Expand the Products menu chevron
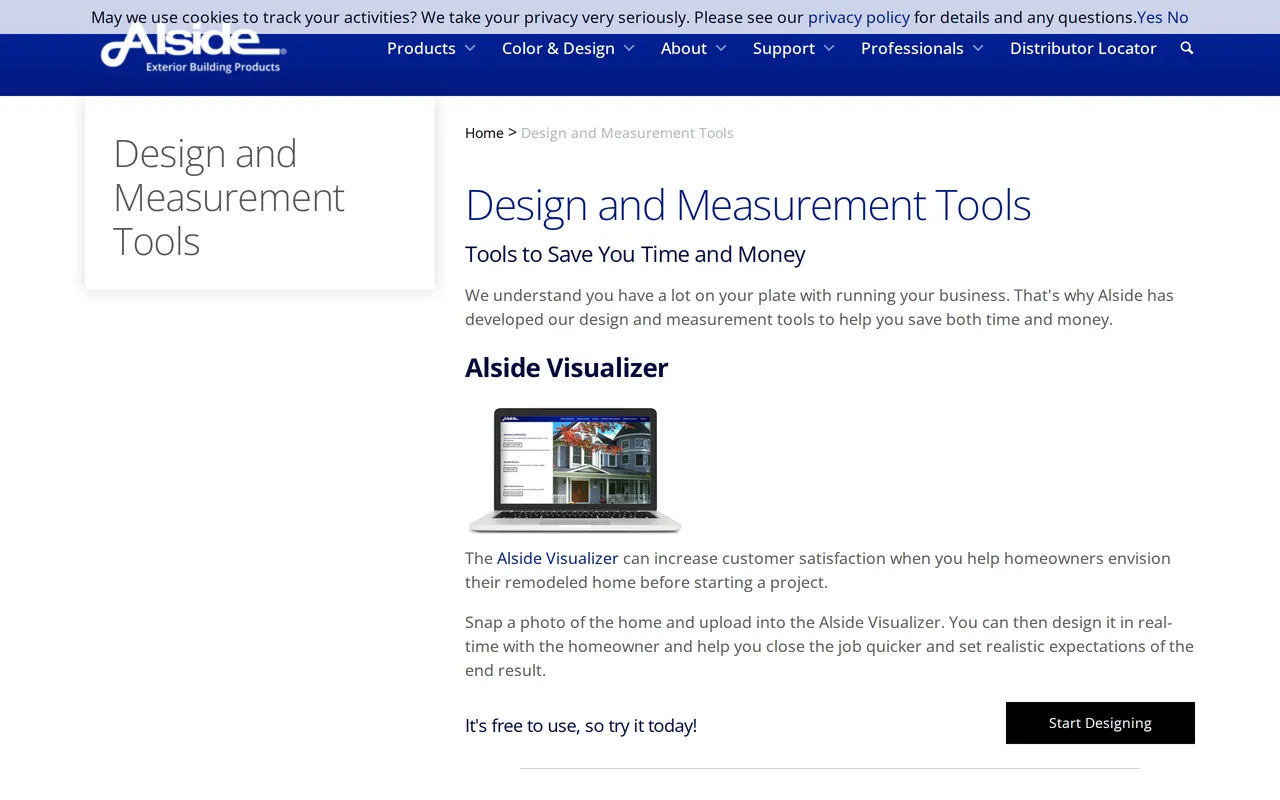Image resolution: width=1280 pixels, height=800 pixels. pos(470,48)
